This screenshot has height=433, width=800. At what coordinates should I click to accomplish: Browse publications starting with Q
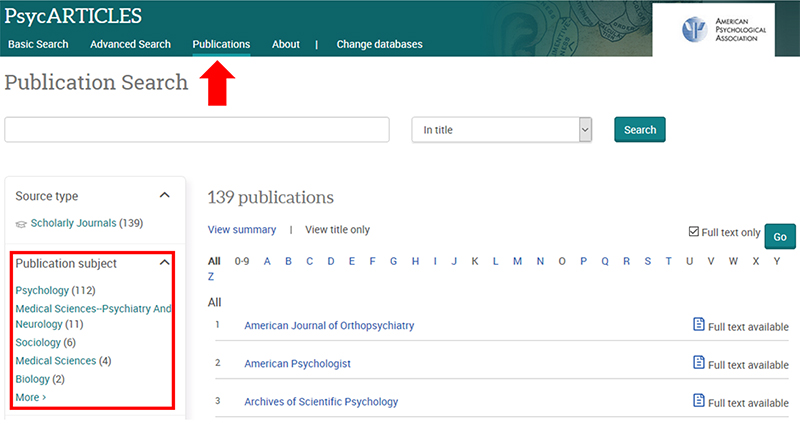605,261
